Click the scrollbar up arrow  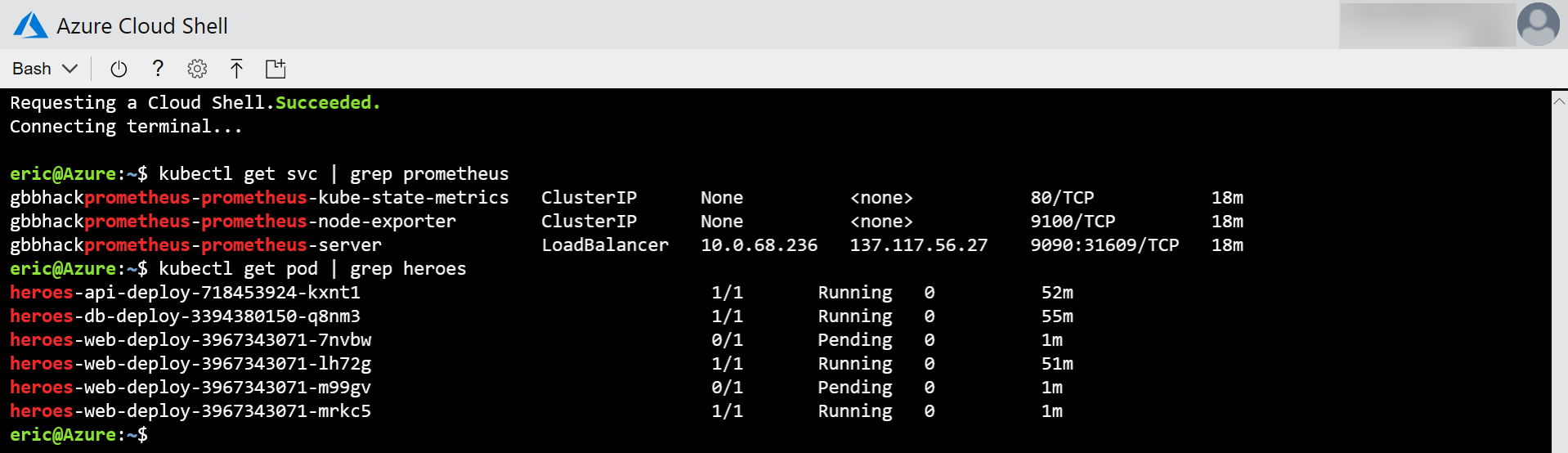1559,101
